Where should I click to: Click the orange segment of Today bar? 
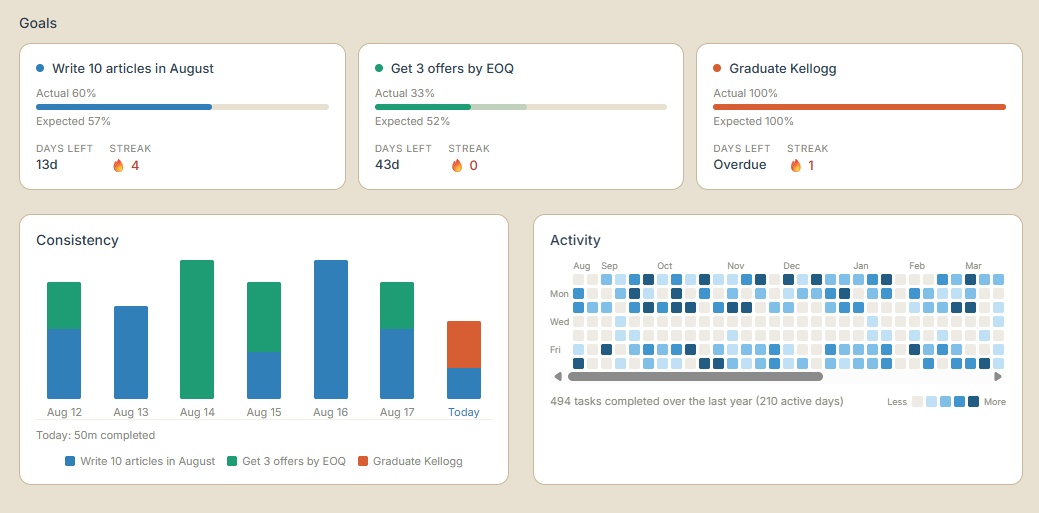click(x=464, y=345)
